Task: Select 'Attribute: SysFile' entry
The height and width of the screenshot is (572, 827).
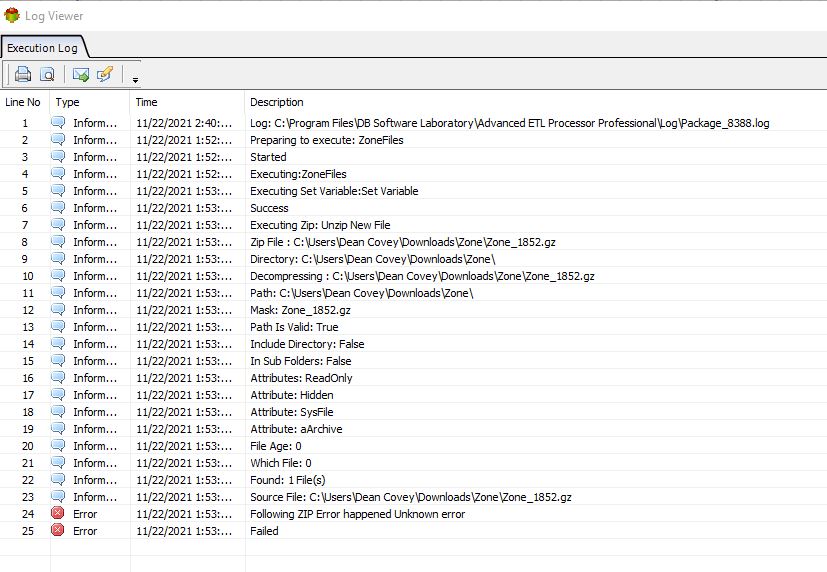Action: point(292,412)
